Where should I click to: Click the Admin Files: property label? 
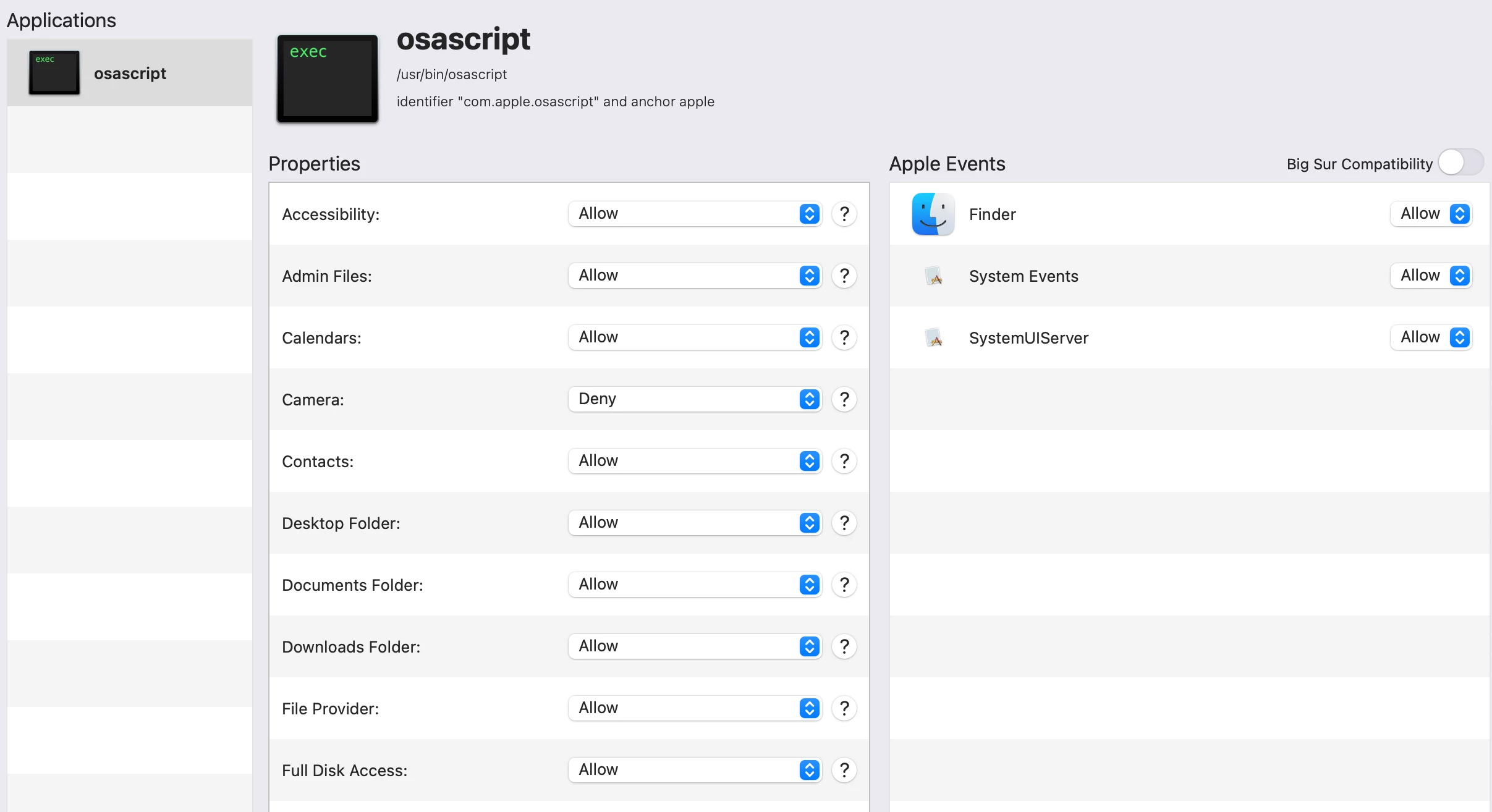(x=327, y=276)
